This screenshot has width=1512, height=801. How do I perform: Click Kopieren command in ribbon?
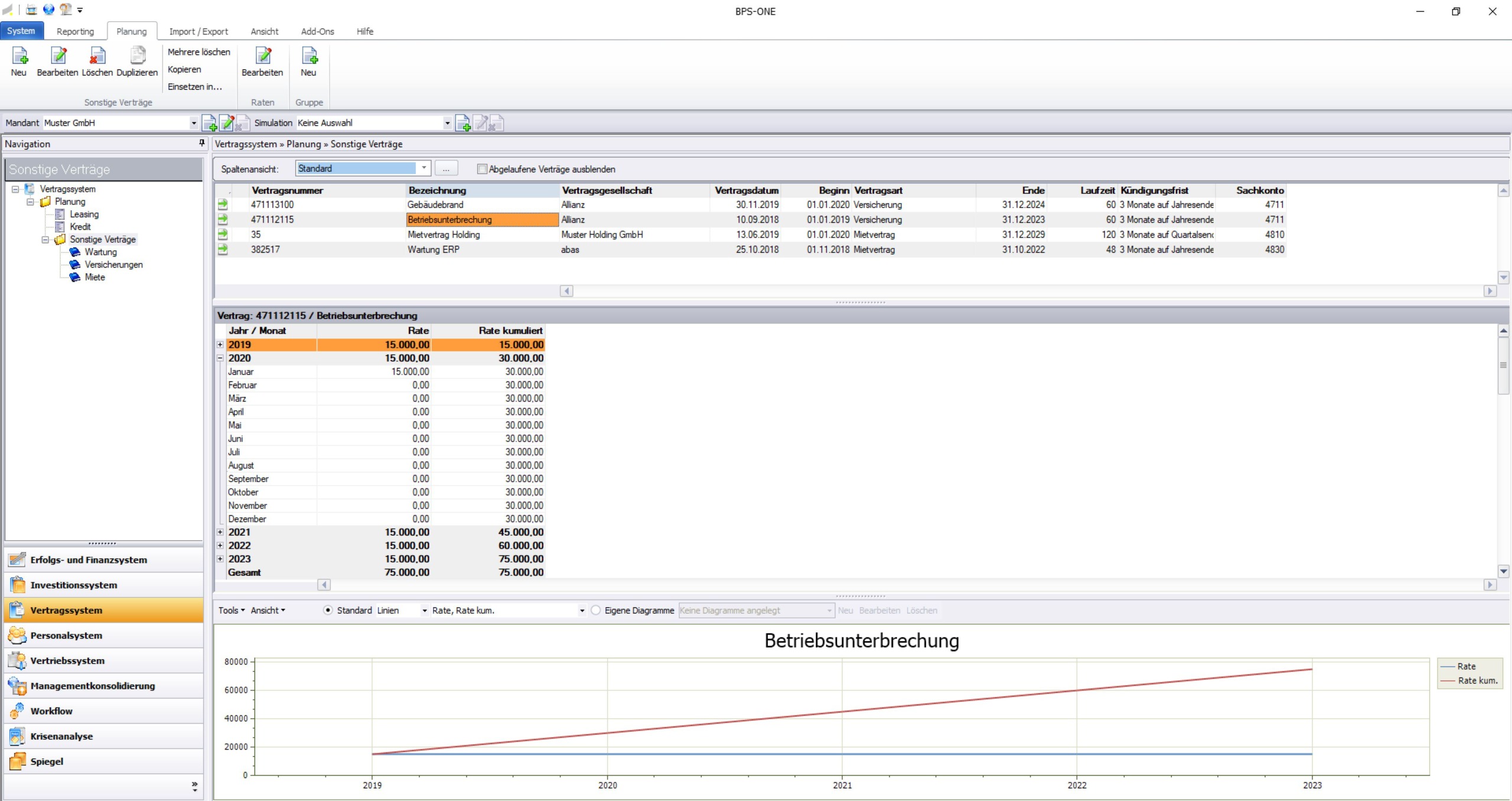184,69
